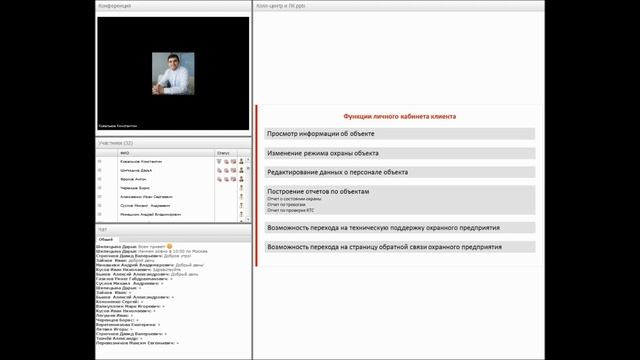Click left marker icon beside Суслов Михаил Андреевич
The height and width of the screenshot is (360, 640).
(99, 206)
